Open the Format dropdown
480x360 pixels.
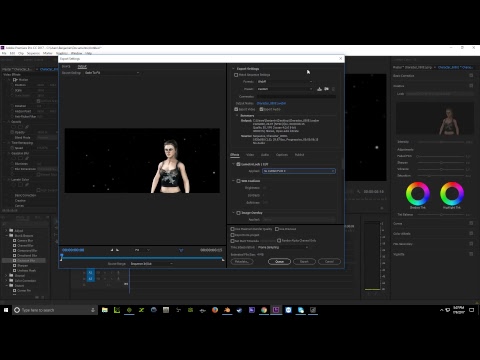[285, 81]
